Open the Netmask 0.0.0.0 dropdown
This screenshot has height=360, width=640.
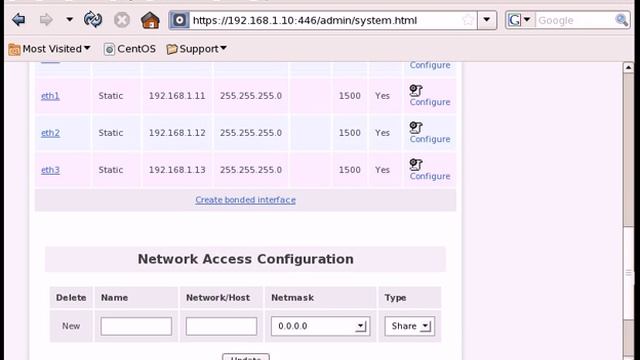tap(320, 326)
